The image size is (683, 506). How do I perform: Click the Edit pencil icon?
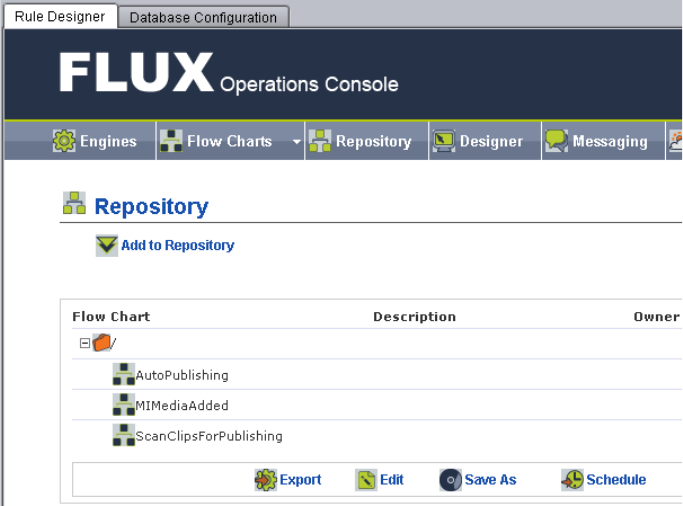(x=366, y=480)
